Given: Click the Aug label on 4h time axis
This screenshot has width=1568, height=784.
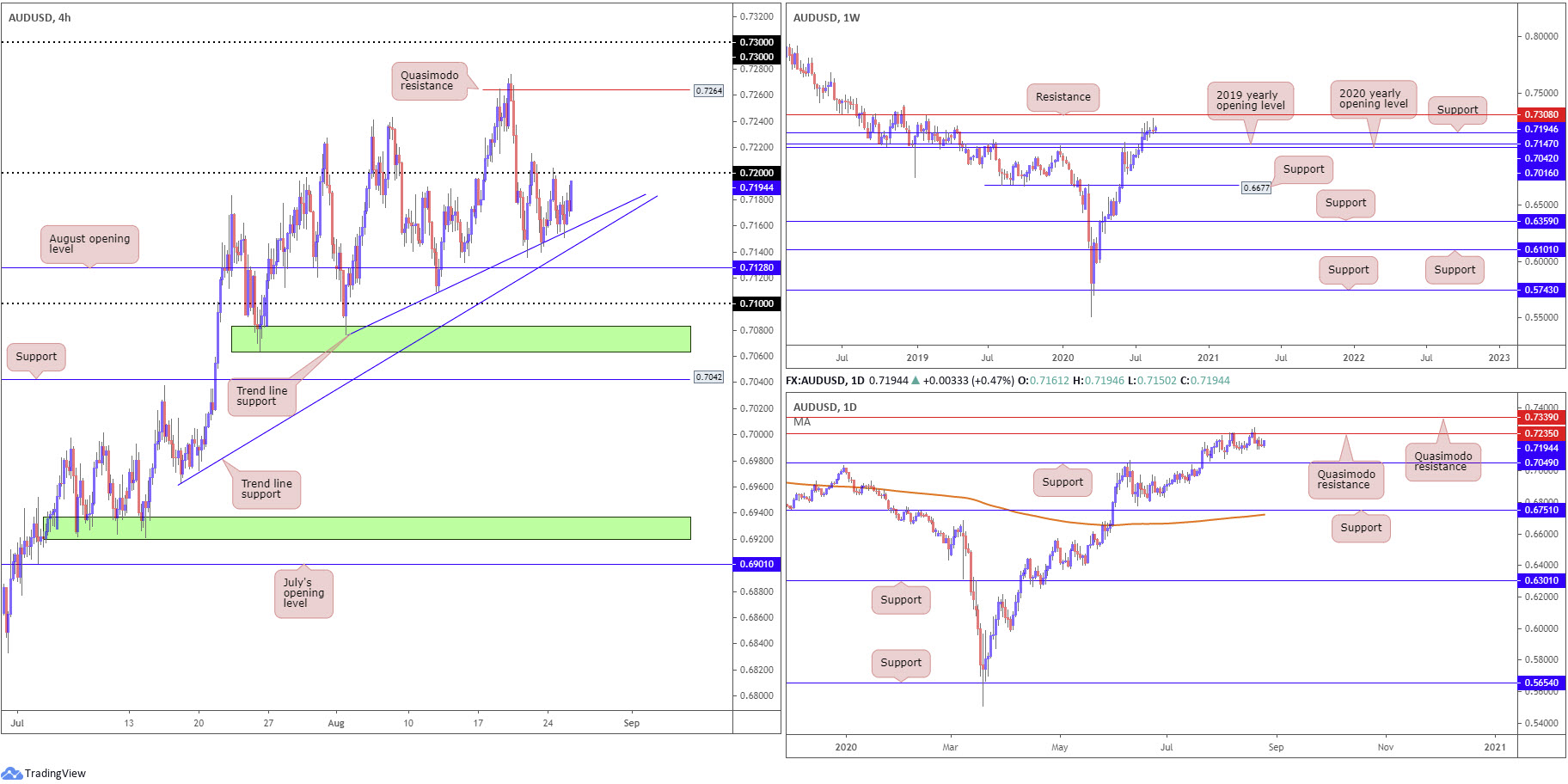Looking at the screenshot, I should (x=336, y=723).
